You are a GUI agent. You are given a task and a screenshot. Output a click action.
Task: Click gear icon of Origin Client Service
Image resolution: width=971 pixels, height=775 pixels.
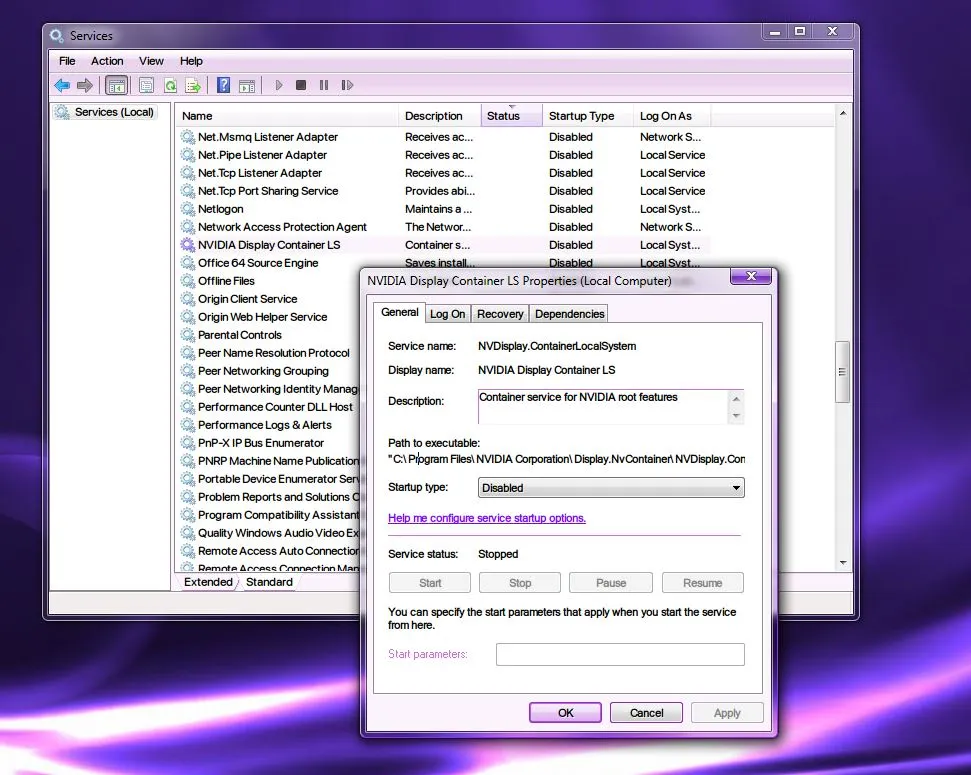click(x=188, y=299)
